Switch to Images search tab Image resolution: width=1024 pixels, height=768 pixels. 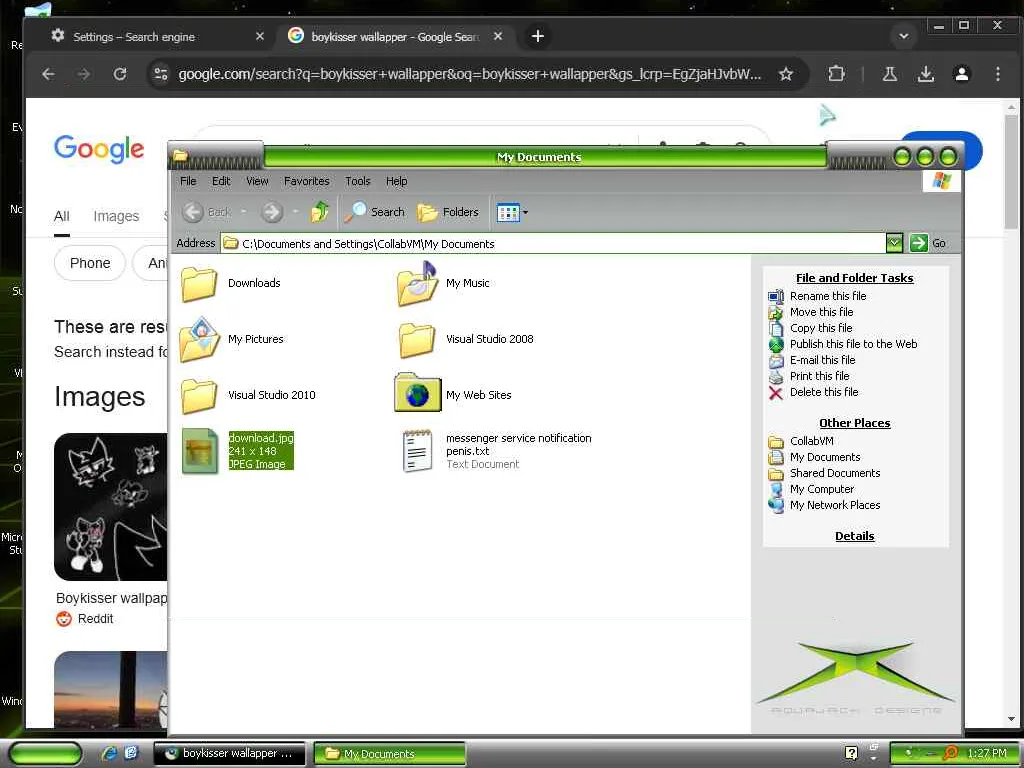click(x=116, y=216)
